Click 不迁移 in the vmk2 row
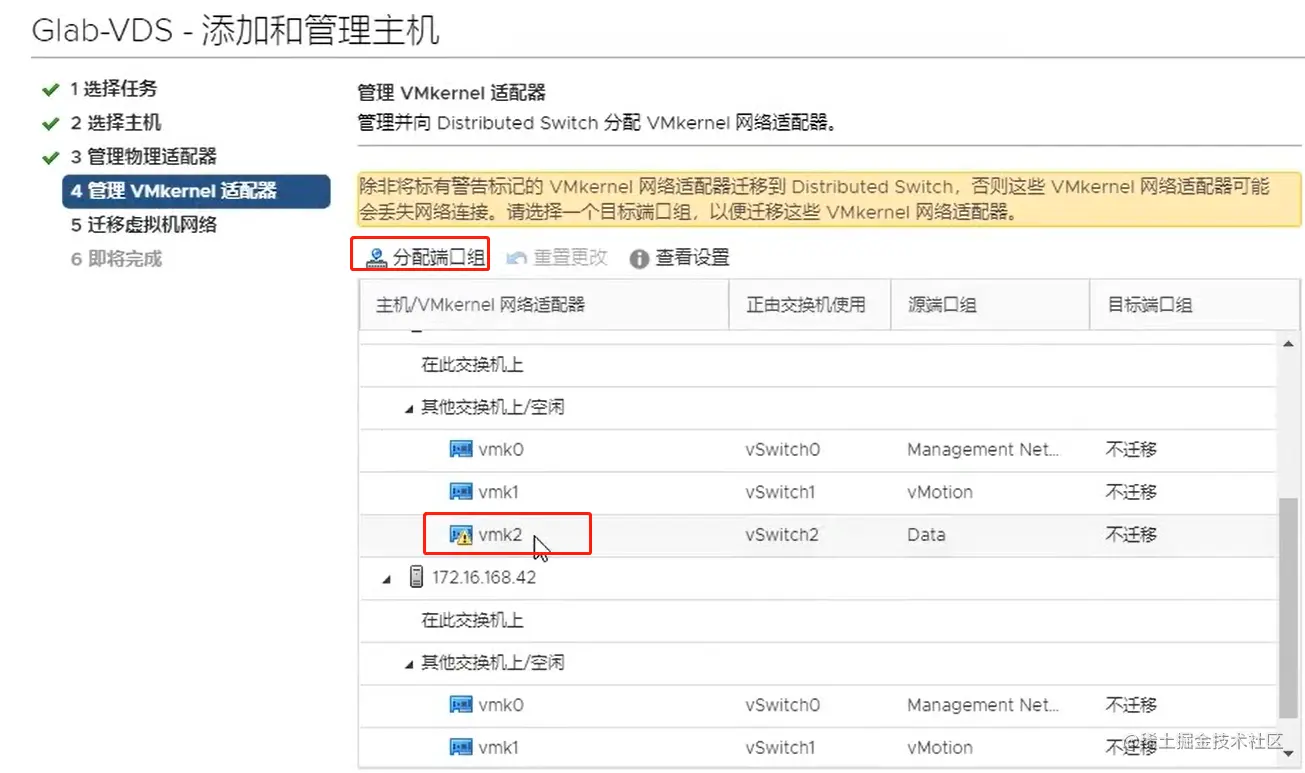Viewport: 1305px width, 773px height. pyautogui.click(x=1131, y=535)
